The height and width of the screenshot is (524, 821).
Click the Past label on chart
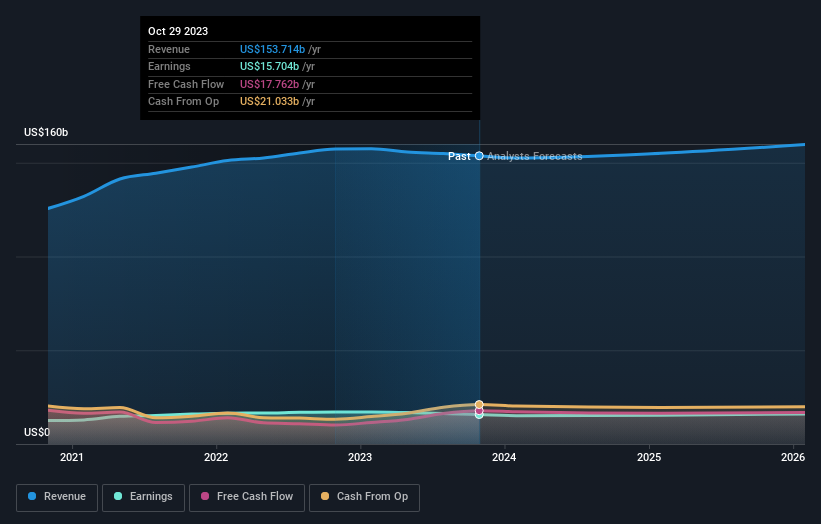click(459, 156)
